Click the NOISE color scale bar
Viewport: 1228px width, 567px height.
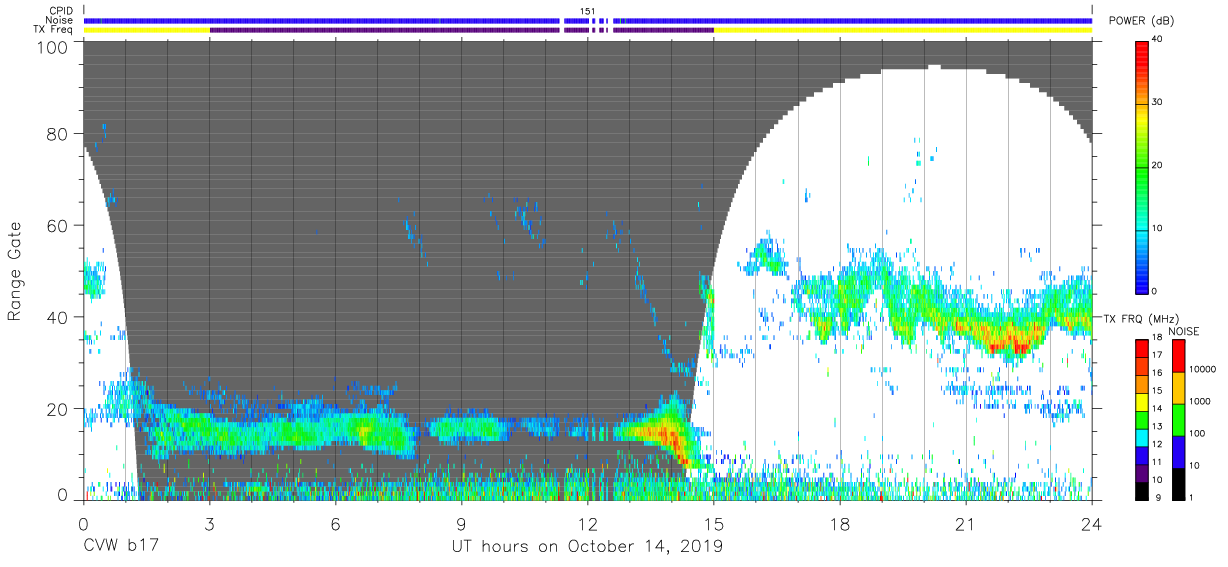click(x=1178, y=419)
